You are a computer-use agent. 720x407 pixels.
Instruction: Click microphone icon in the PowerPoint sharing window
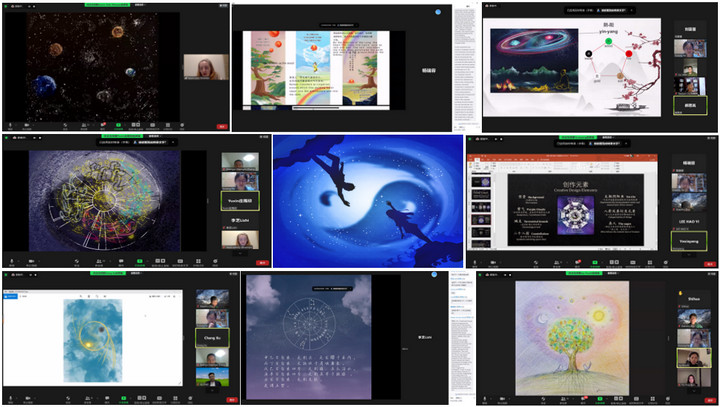(477, 260)
